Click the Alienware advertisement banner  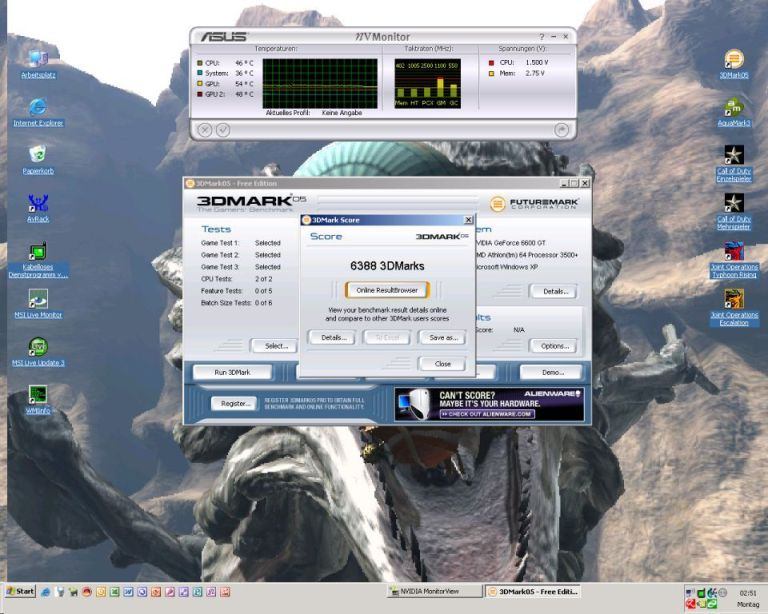pos(489,404)
